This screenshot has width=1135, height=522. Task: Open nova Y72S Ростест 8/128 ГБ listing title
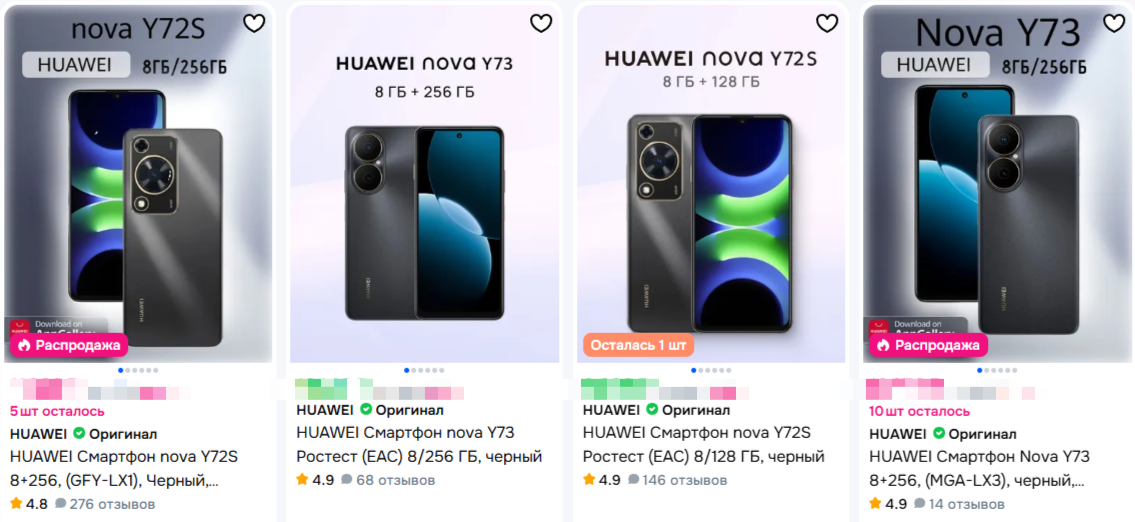(704, 445)
